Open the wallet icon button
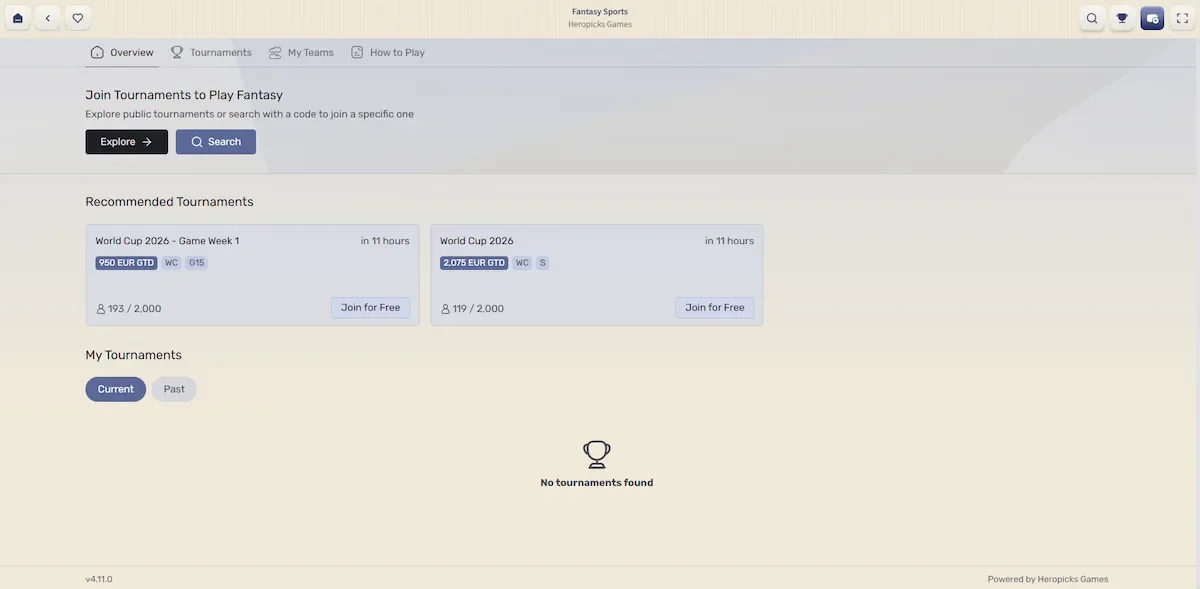The height and width of the screenshot is (589, 1200). coord(1152,18)
